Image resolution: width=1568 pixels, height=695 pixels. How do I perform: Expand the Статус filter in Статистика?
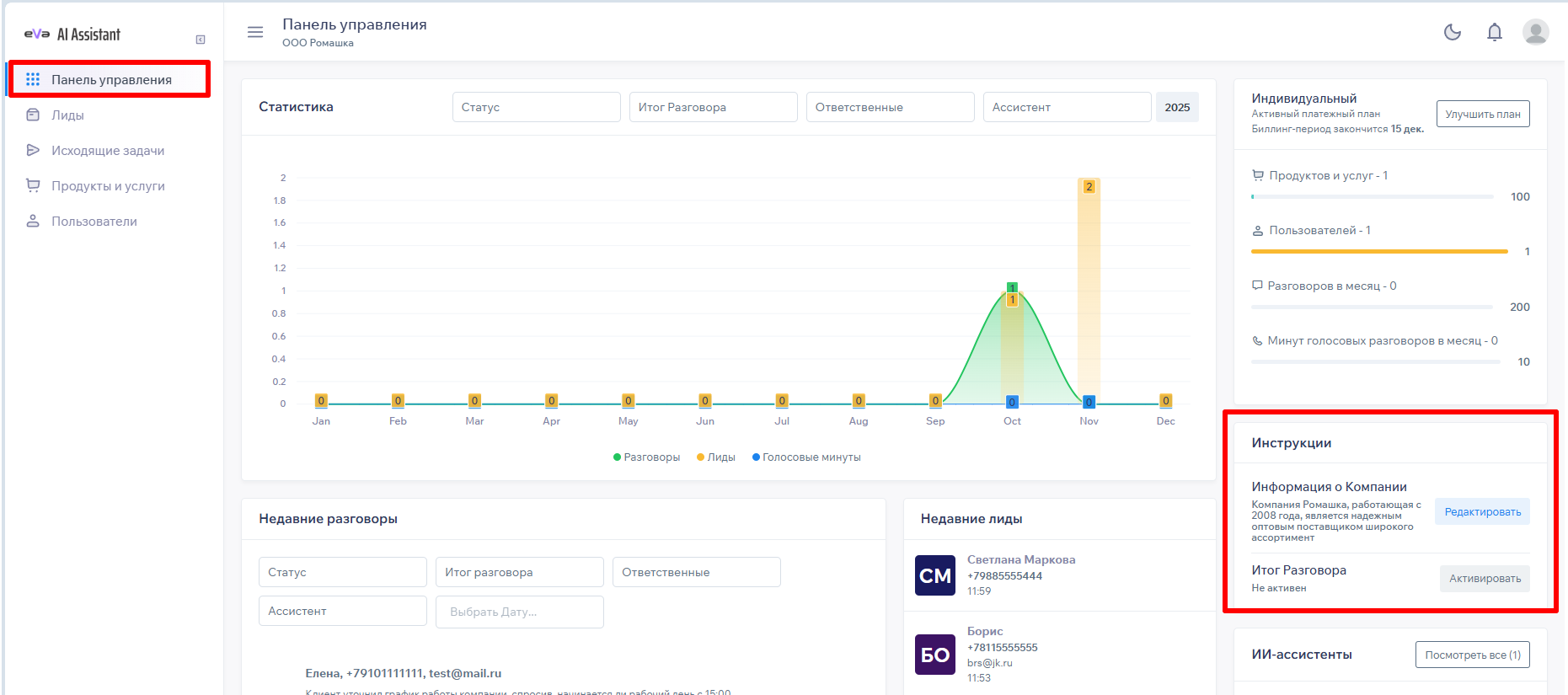[536, 107]
